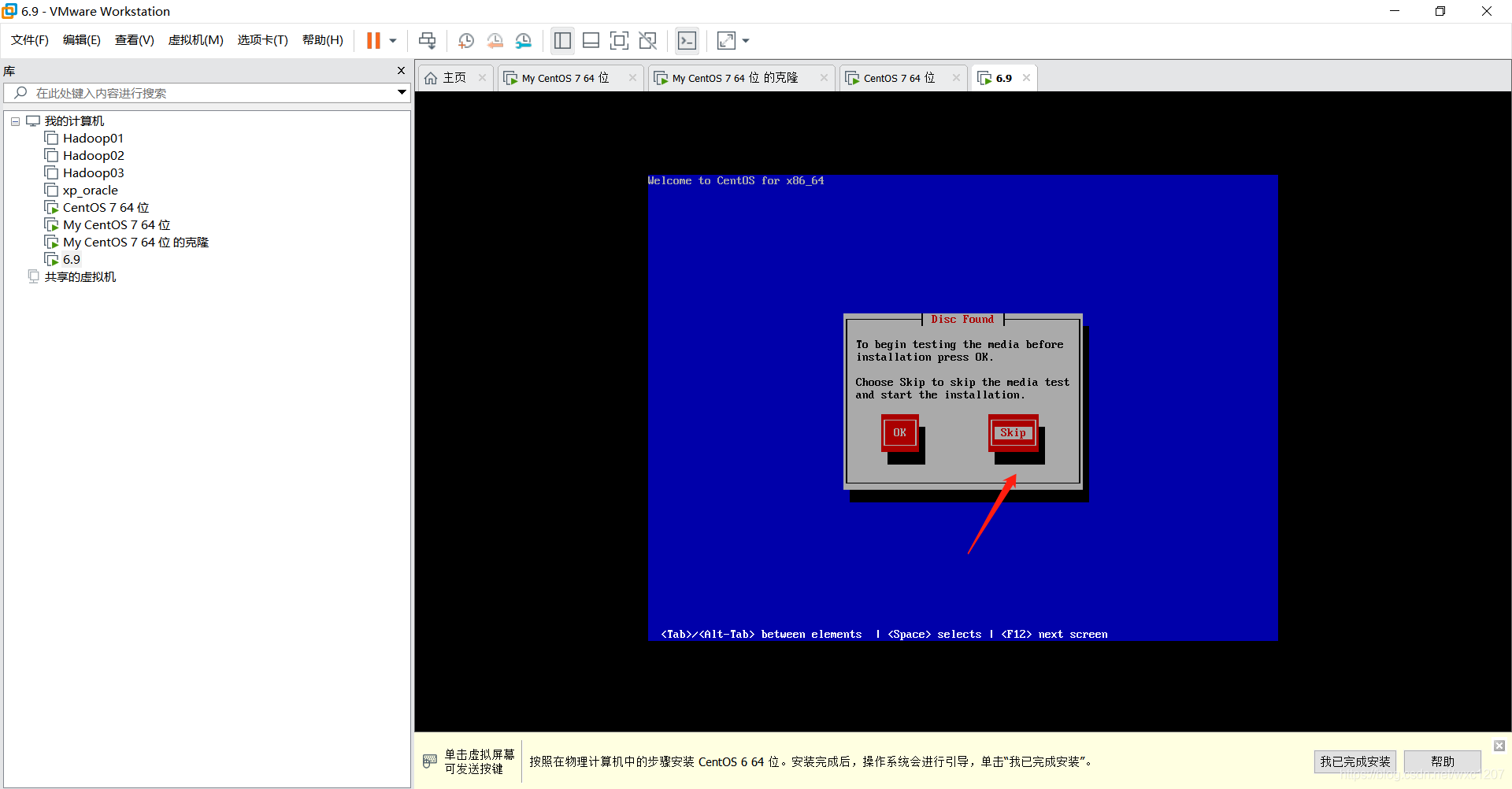Open the console view icon
This screenshot has width=1512, height=789.
(x=687, y=40)
